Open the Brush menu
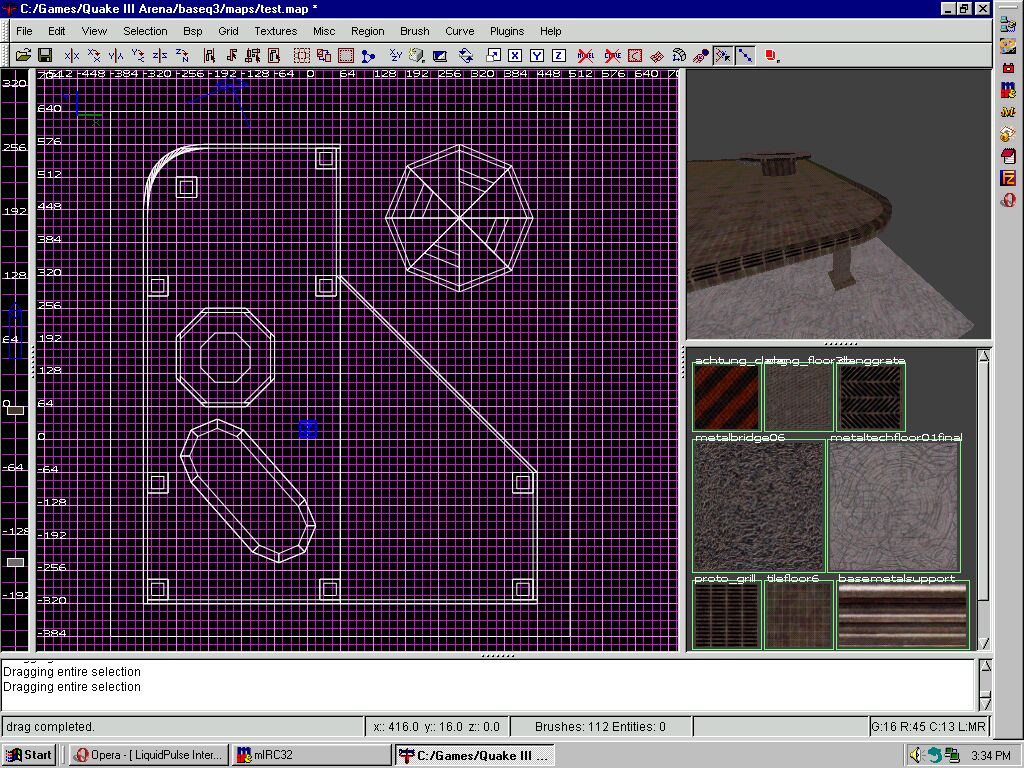Viewport: 1024px width, 768px height. coord(415,31)
